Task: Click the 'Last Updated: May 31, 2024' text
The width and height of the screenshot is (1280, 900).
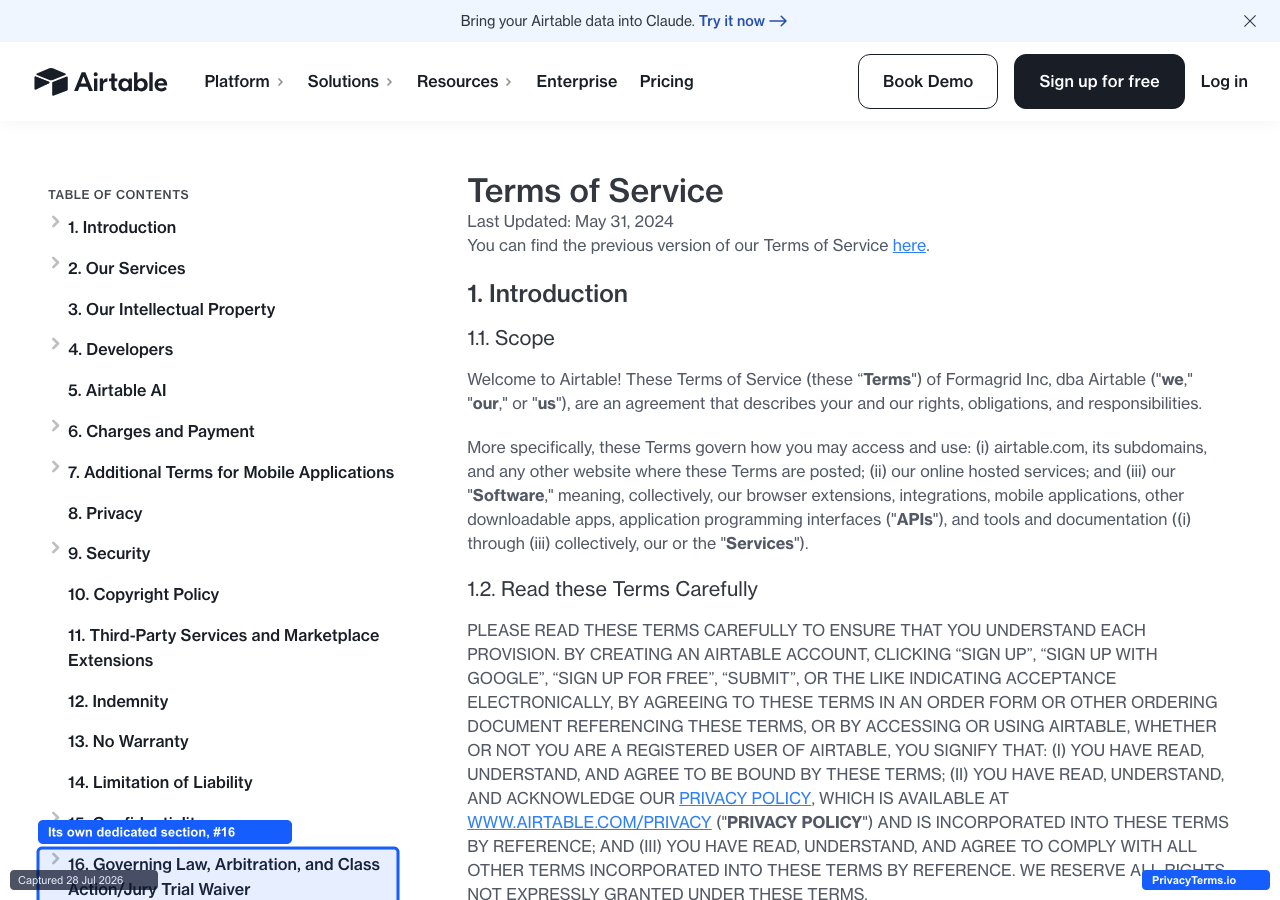Action: tap(570, 221)
